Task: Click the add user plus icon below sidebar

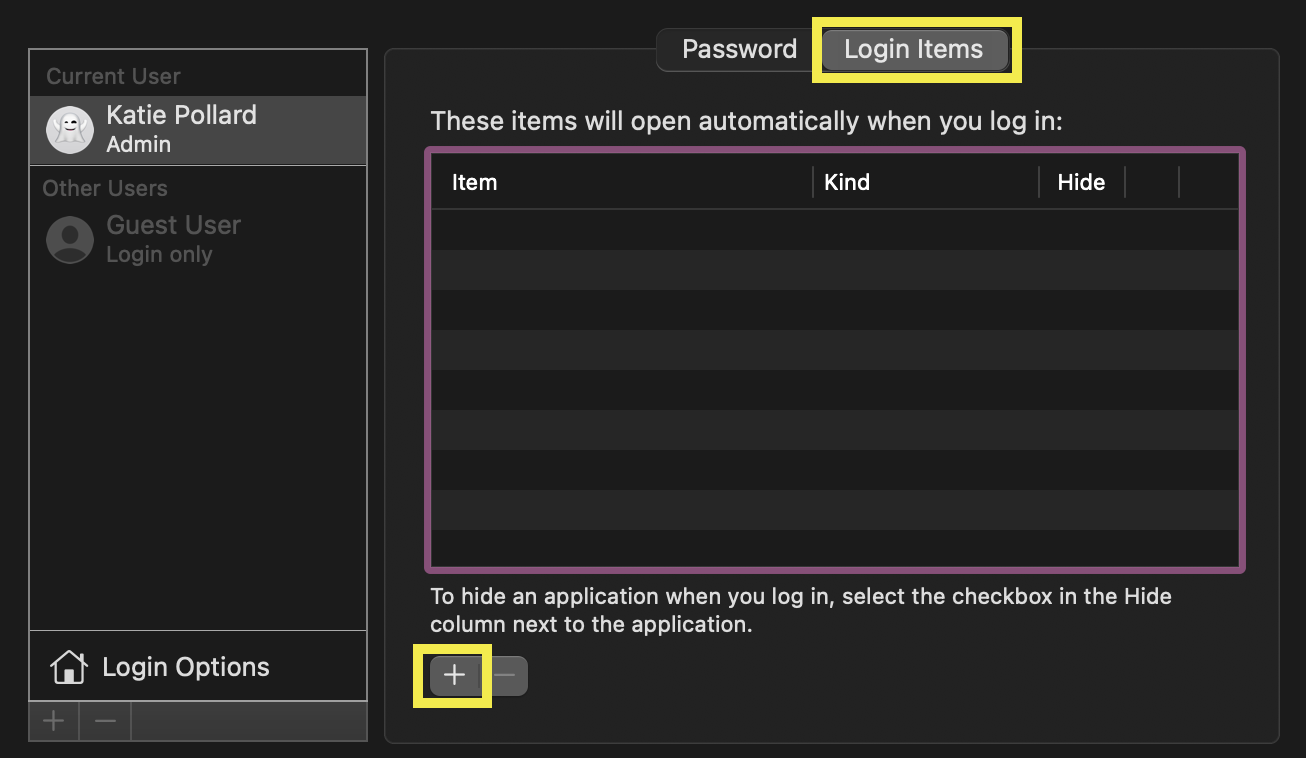Action: point(53,720)
